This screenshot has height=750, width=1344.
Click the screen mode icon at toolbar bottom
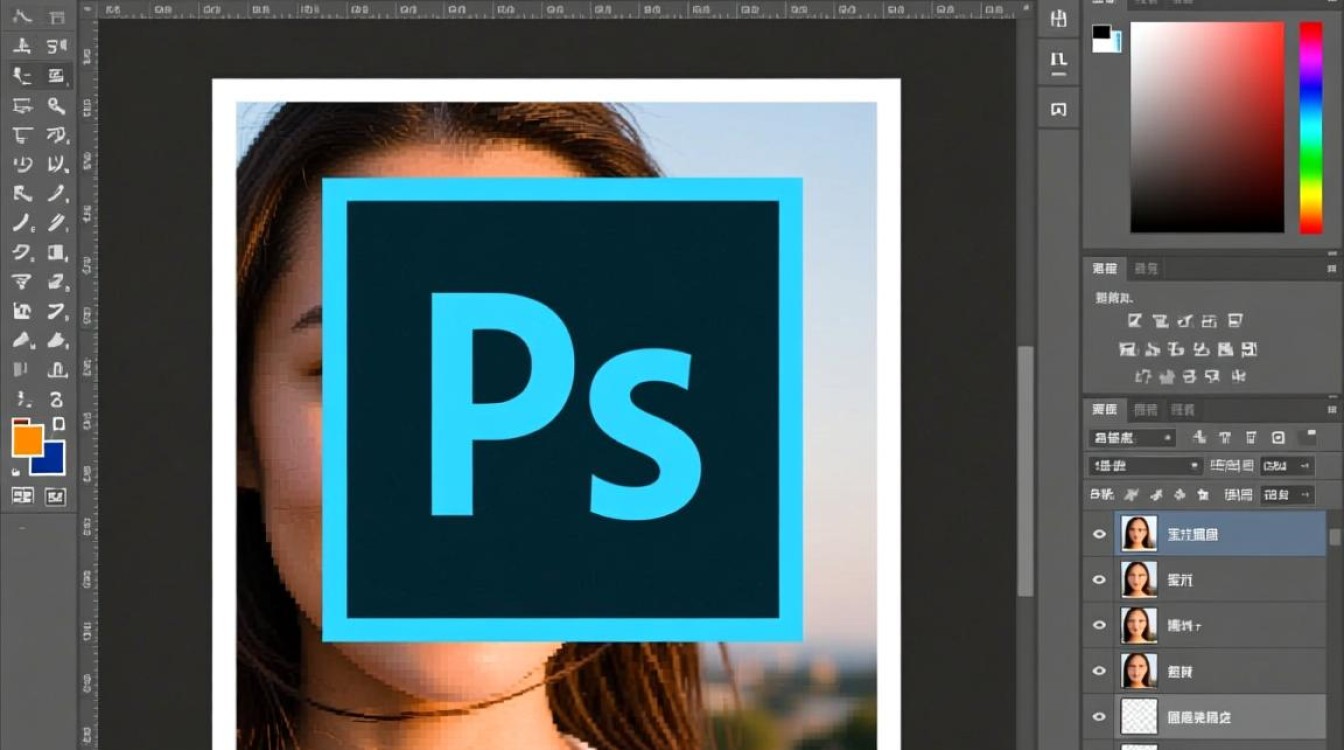pos(55,495)
